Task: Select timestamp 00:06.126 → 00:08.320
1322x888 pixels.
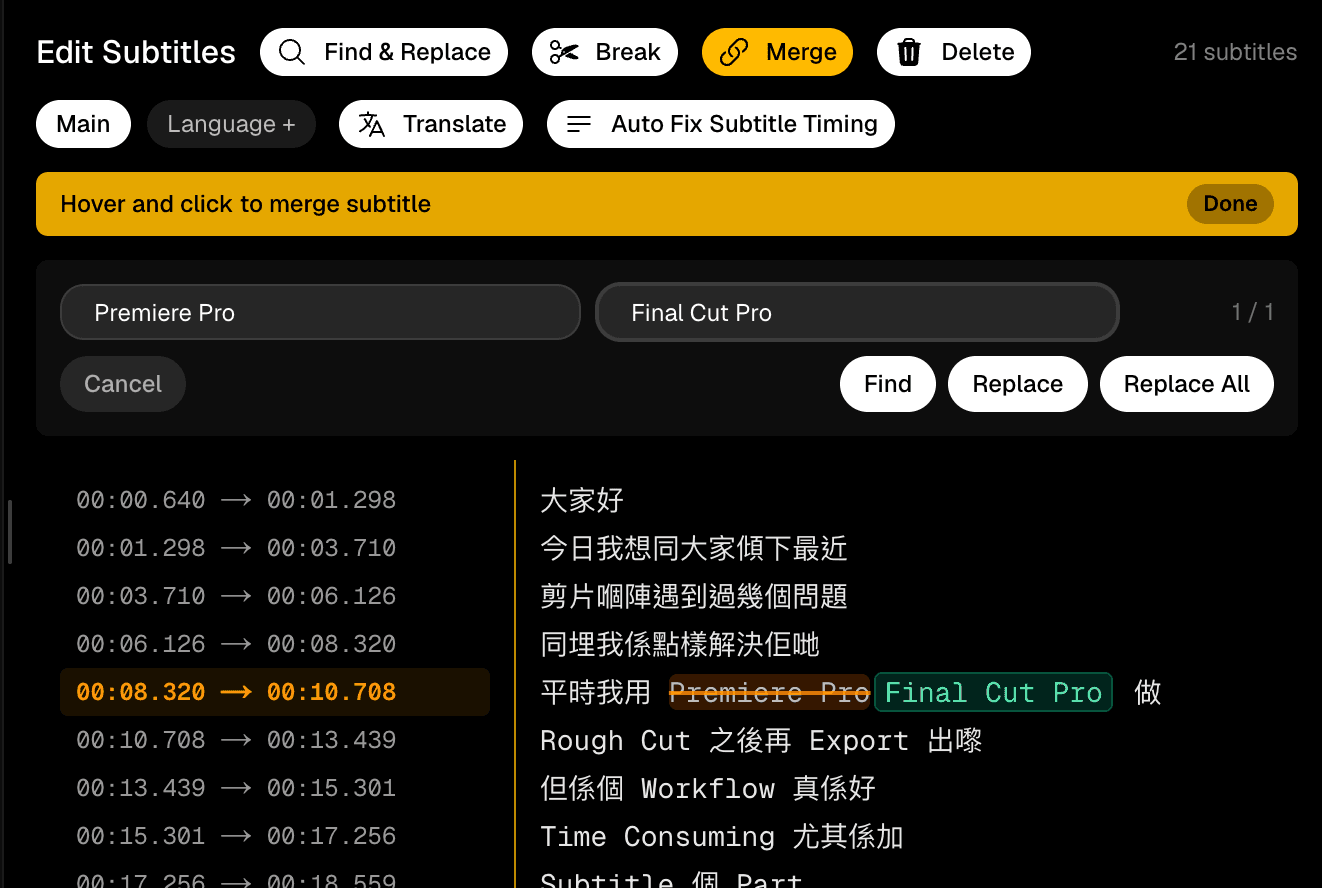Action: click(x=236, y=644)
